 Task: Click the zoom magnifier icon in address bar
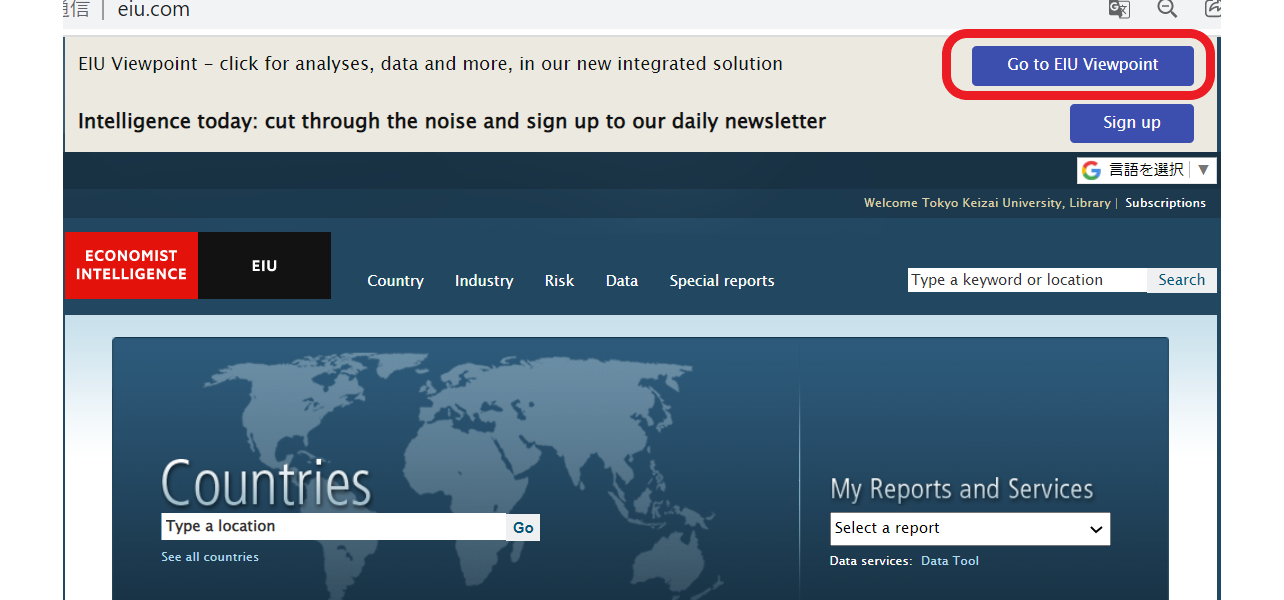(x=1166, y=9)
